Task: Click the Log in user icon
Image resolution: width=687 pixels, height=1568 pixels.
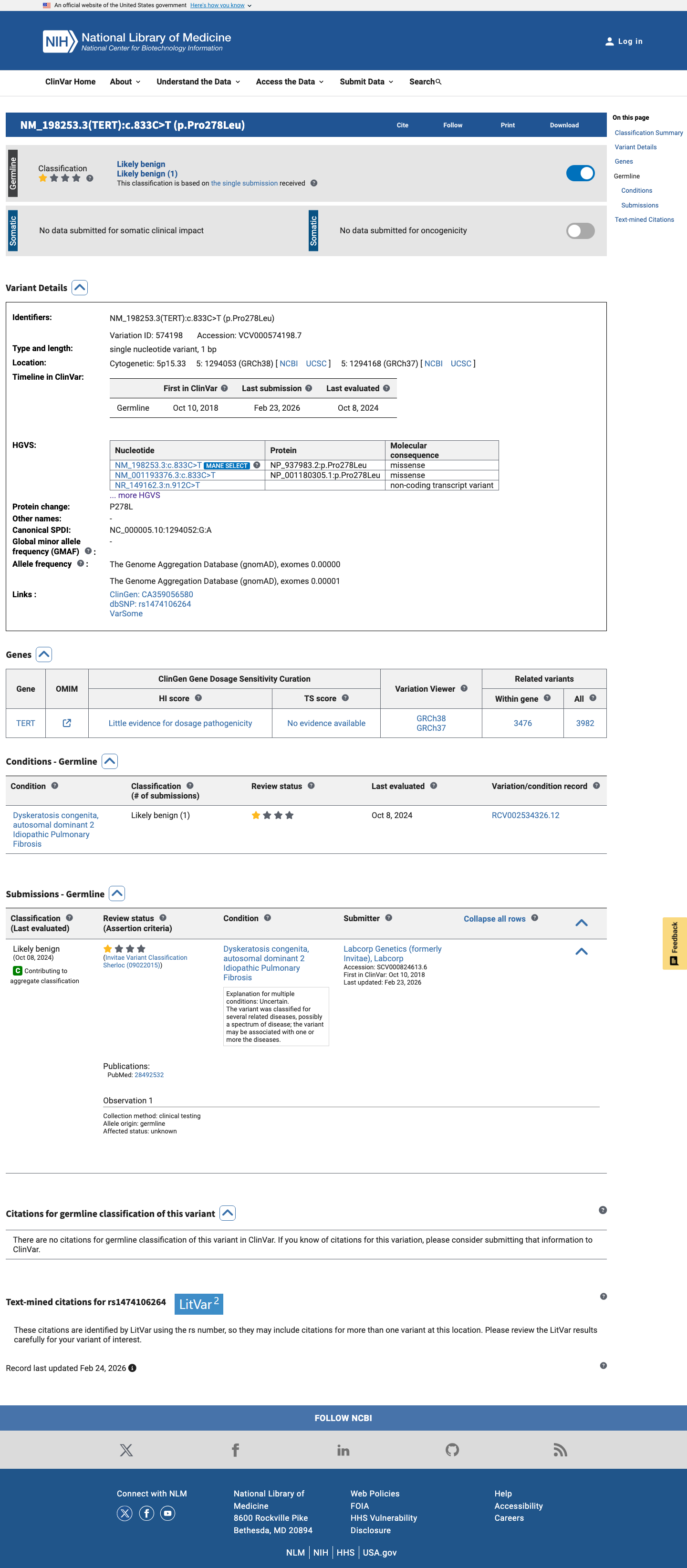Action: click(x=609, y=42)
